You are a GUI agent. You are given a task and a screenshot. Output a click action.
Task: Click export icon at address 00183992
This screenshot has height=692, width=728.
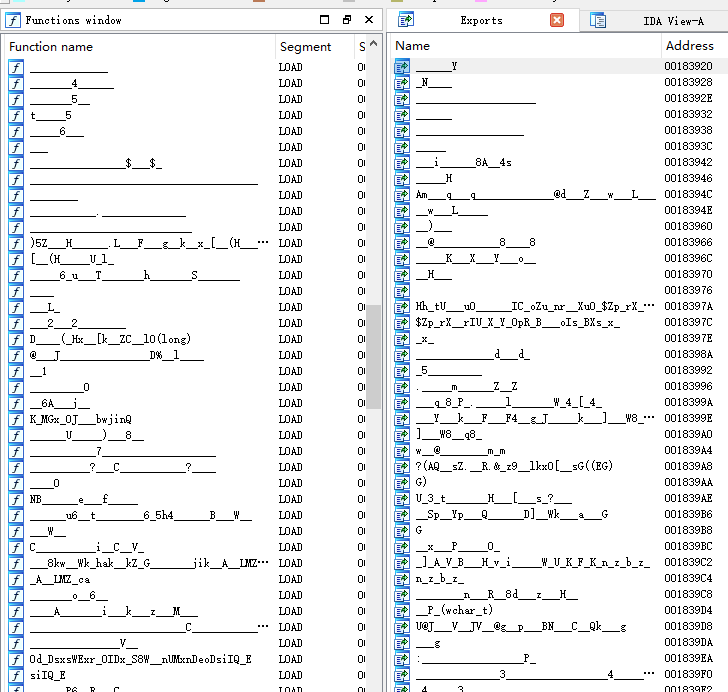click(x=402, y=371)
